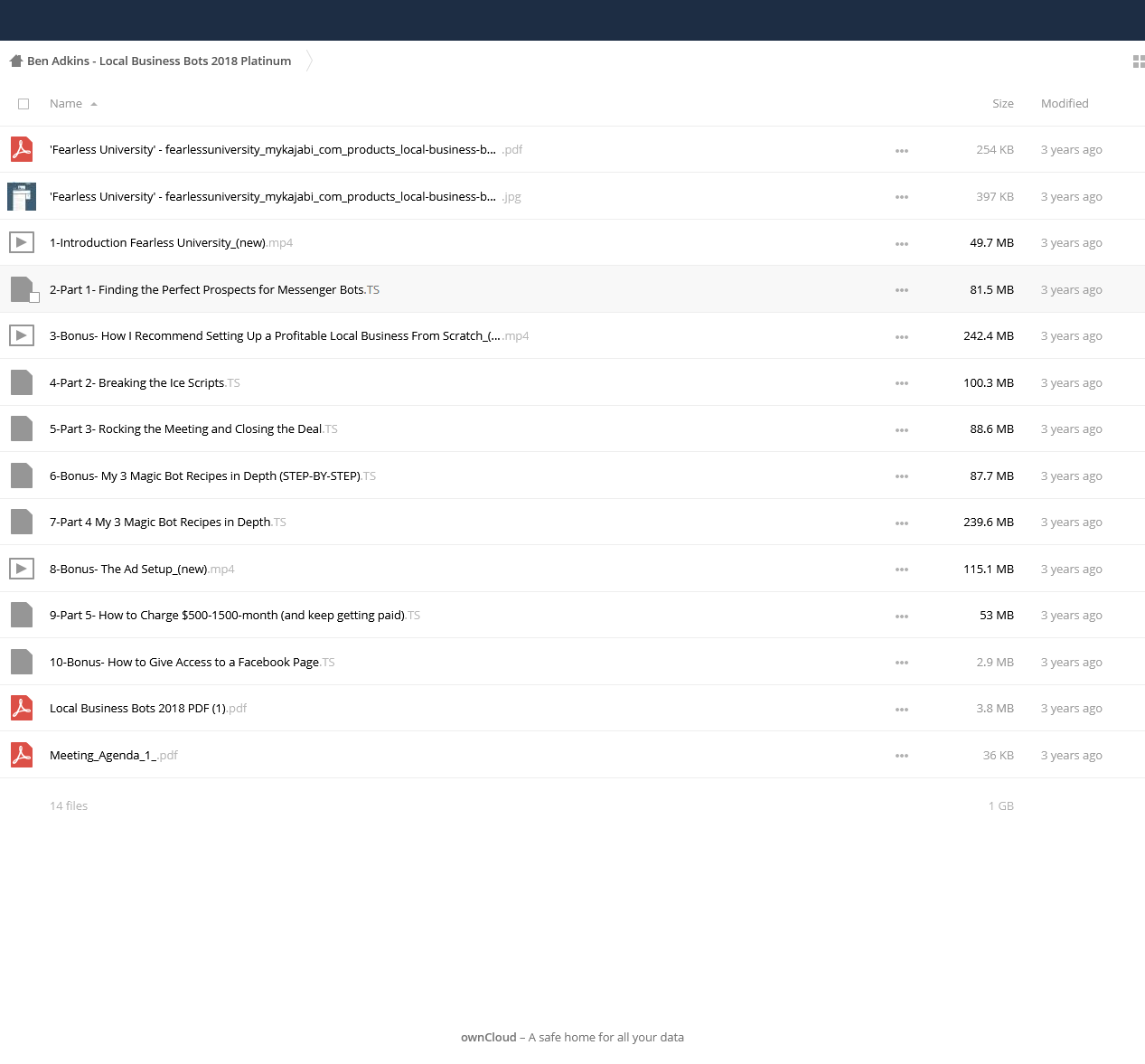
Task: Open Meeting_Agenda_1_.pdf file name
Action: click(114, 756)
